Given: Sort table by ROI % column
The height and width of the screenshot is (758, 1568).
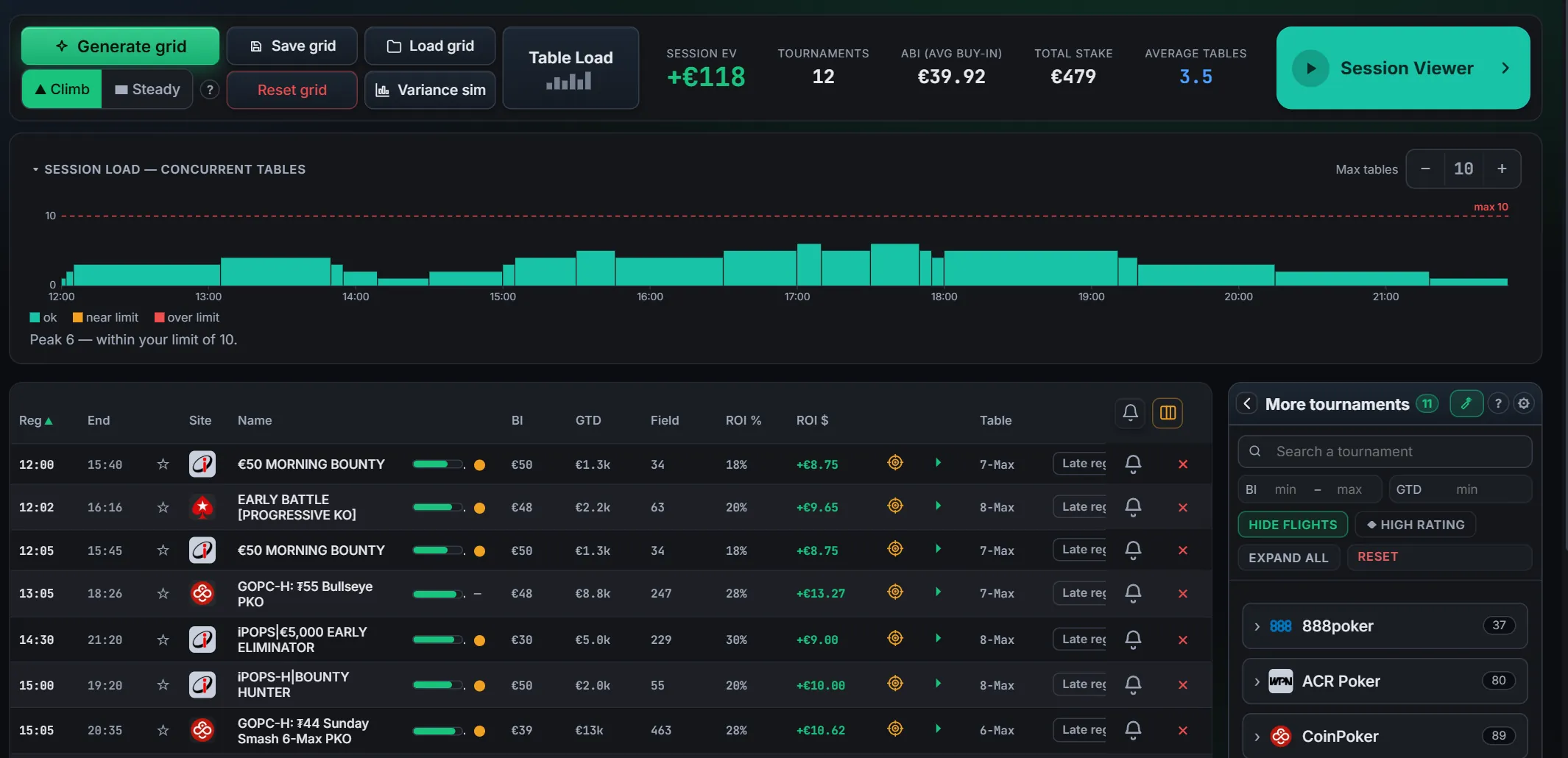Looking at the screenshot, I should click(743, 420).
